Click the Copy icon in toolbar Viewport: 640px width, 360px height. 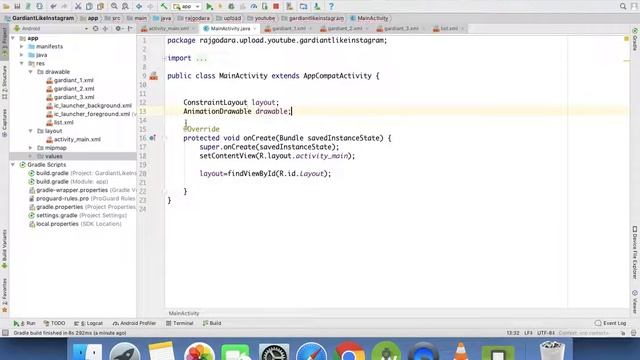[89, 7]
